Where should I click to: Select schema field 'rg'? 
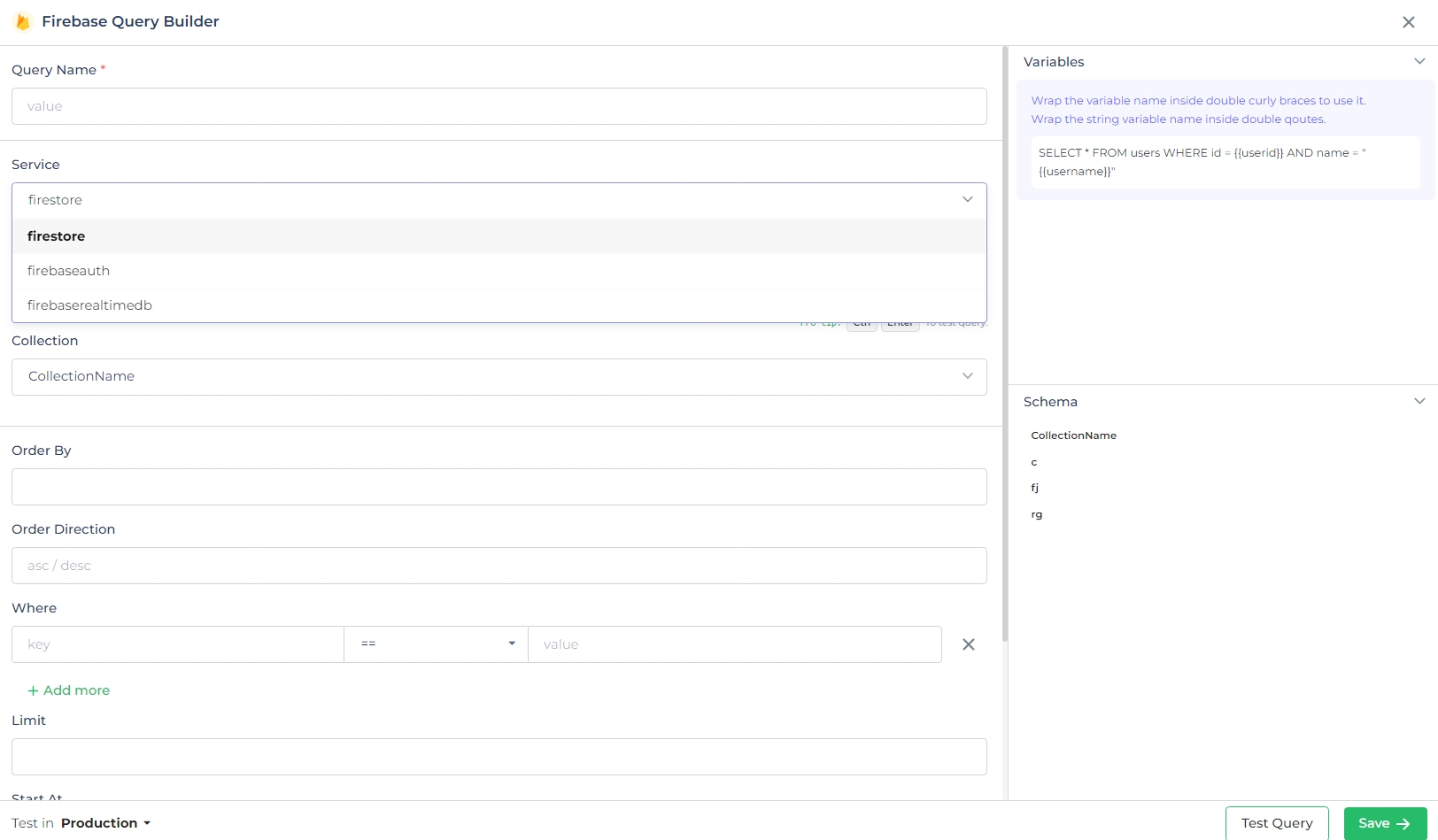click(x=1037, y=514)
